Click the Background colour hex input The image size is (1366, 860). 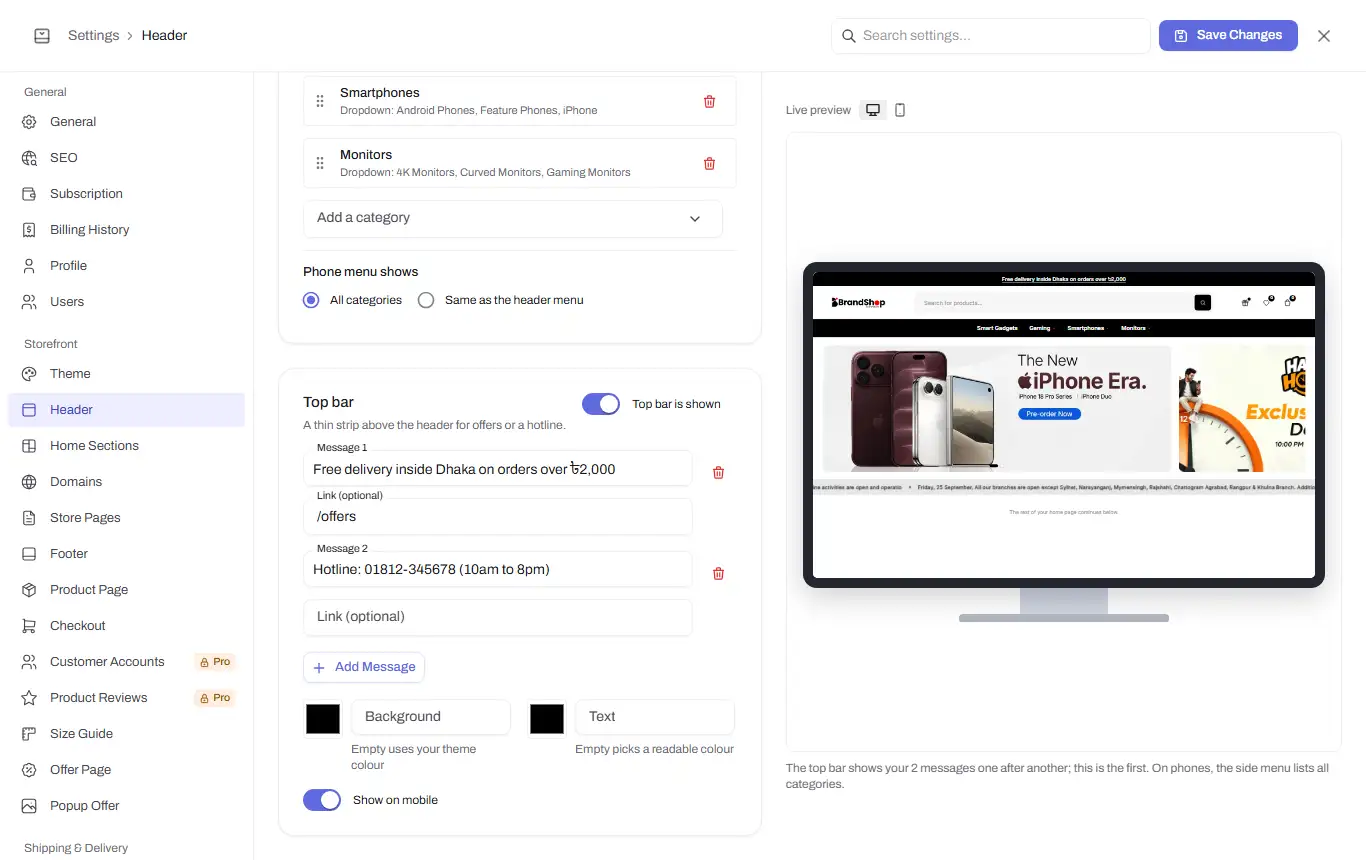(431, 717)
